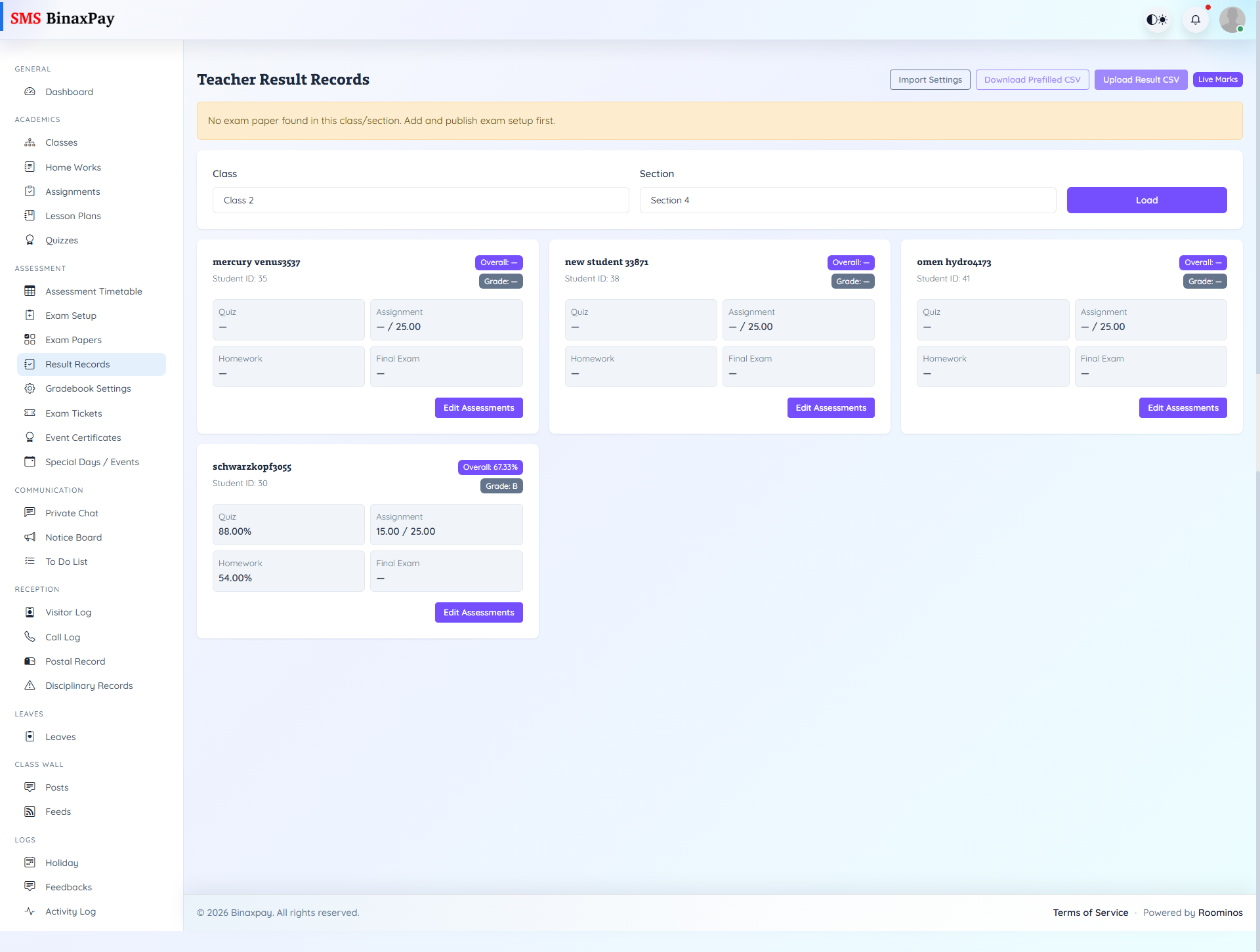Screen dimensions: 1260x952
Task: Click the user profile avatar
Action: pyautogui.click(x=1232, y=20)
